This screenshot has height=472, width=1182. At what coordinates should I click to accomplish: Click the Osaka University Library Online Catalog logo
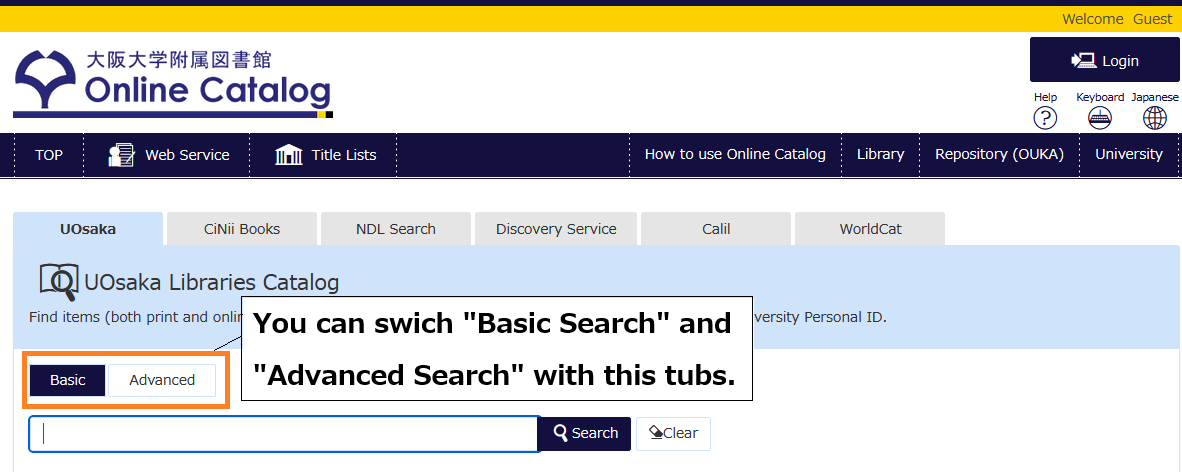point(172,82)
